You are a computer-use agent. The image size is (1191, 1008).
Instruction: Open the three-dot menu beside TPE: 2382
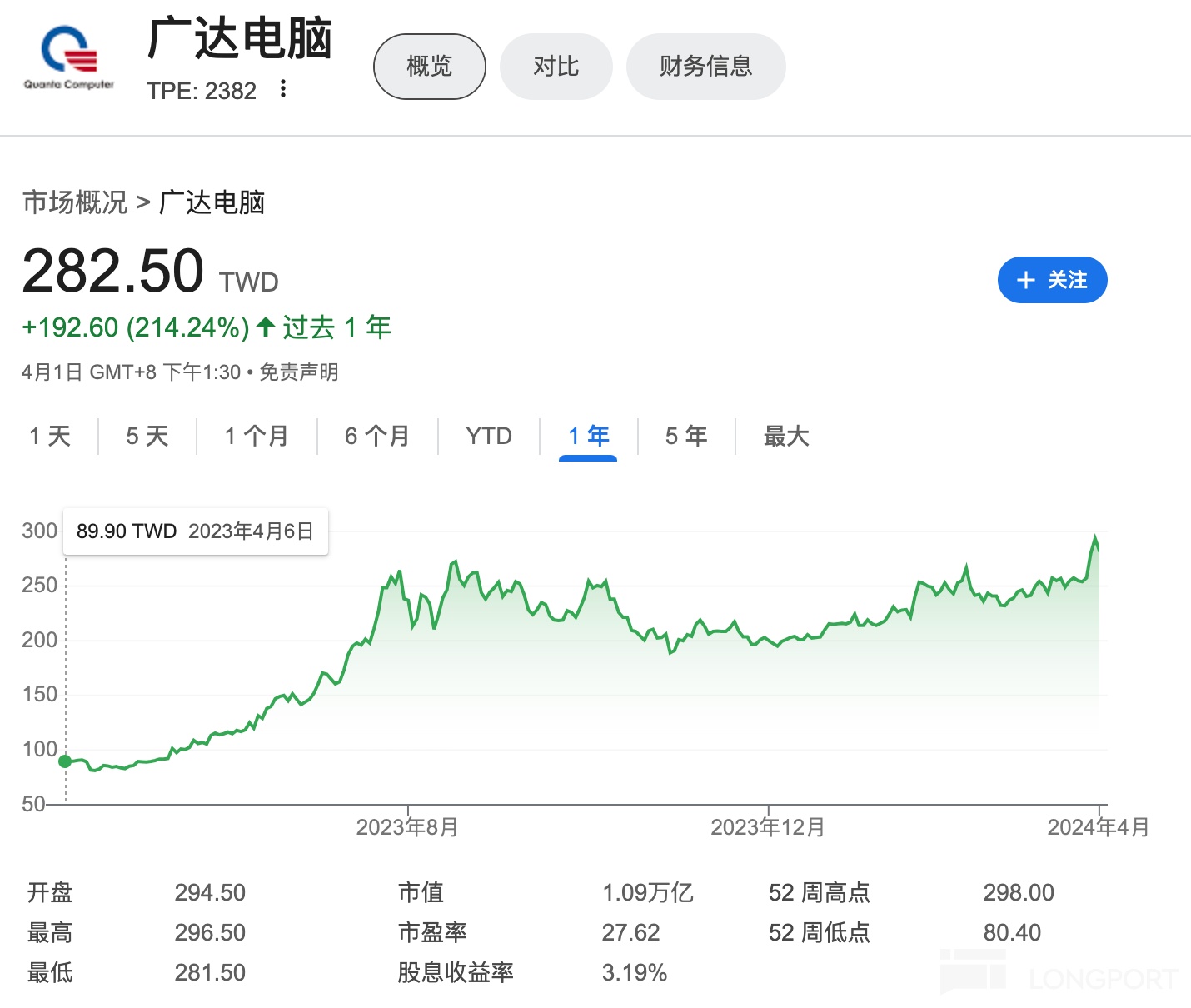click(283, 89)
